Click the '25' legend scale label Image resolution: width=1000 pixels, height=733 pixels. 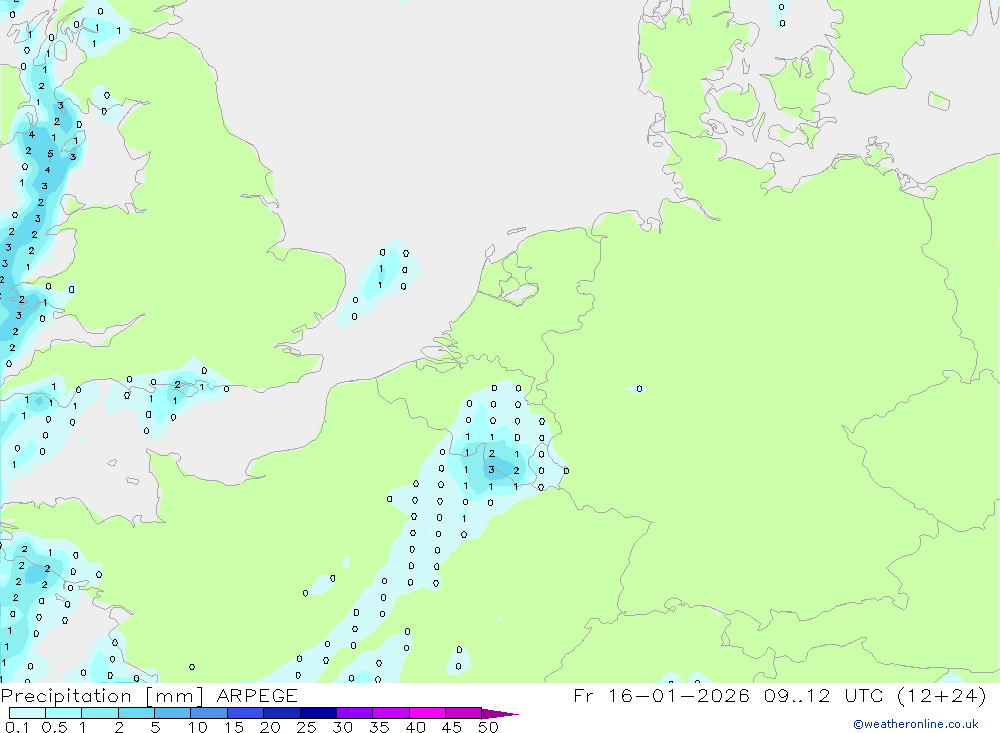click(306, 727)
